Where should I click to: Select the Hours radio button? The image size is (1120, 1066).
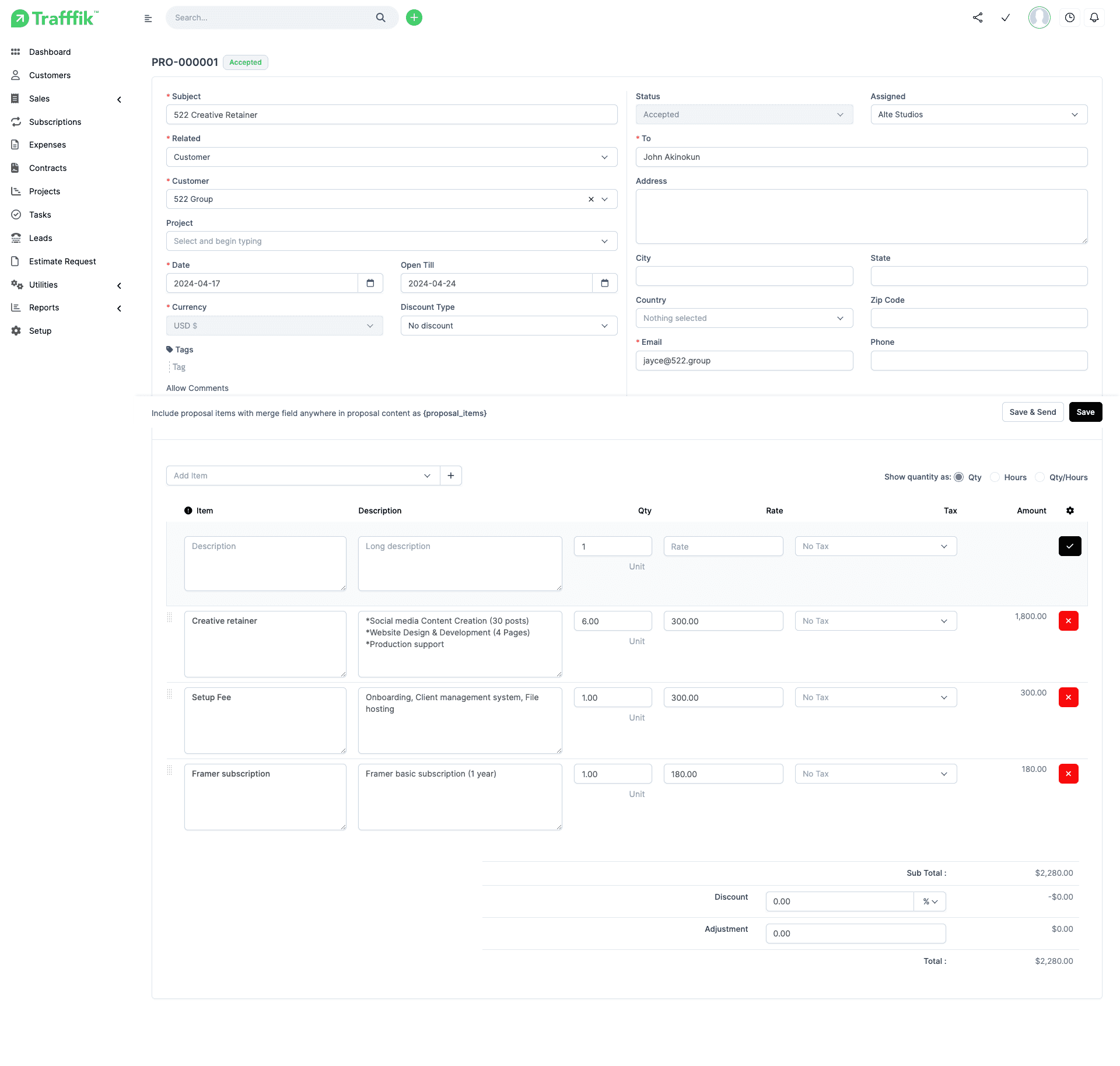pyautogui.click(x=995, y=477)
